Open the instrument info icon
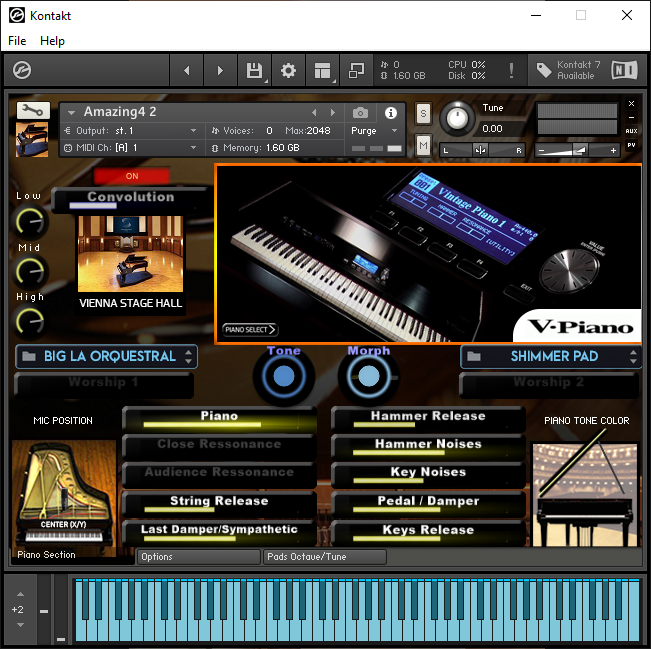This screenshot has height=649, width=651. 391,113
